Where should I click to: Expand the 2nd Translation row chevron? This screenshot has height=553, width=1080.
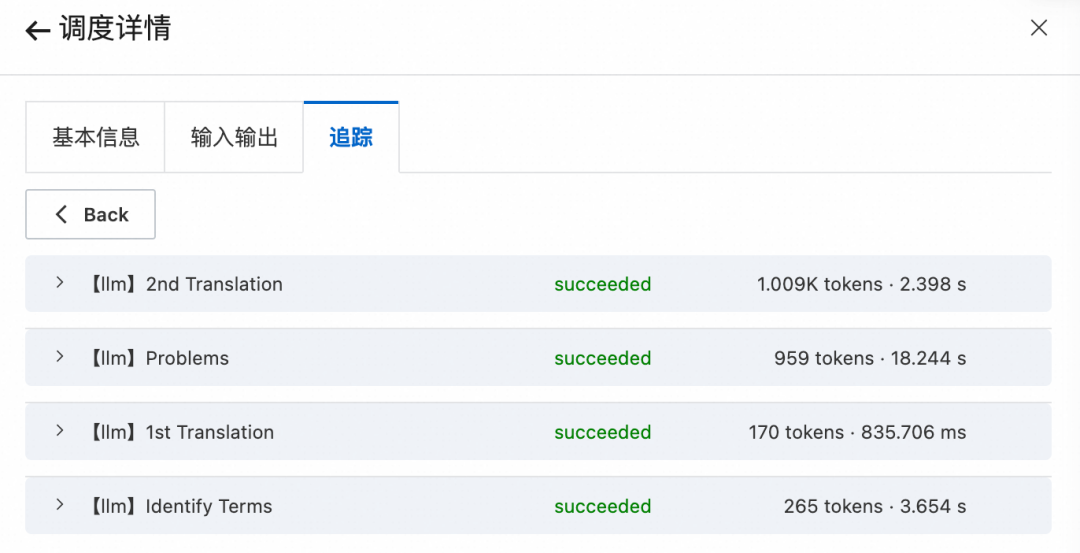pyautogui.click(x=59, y=283)
